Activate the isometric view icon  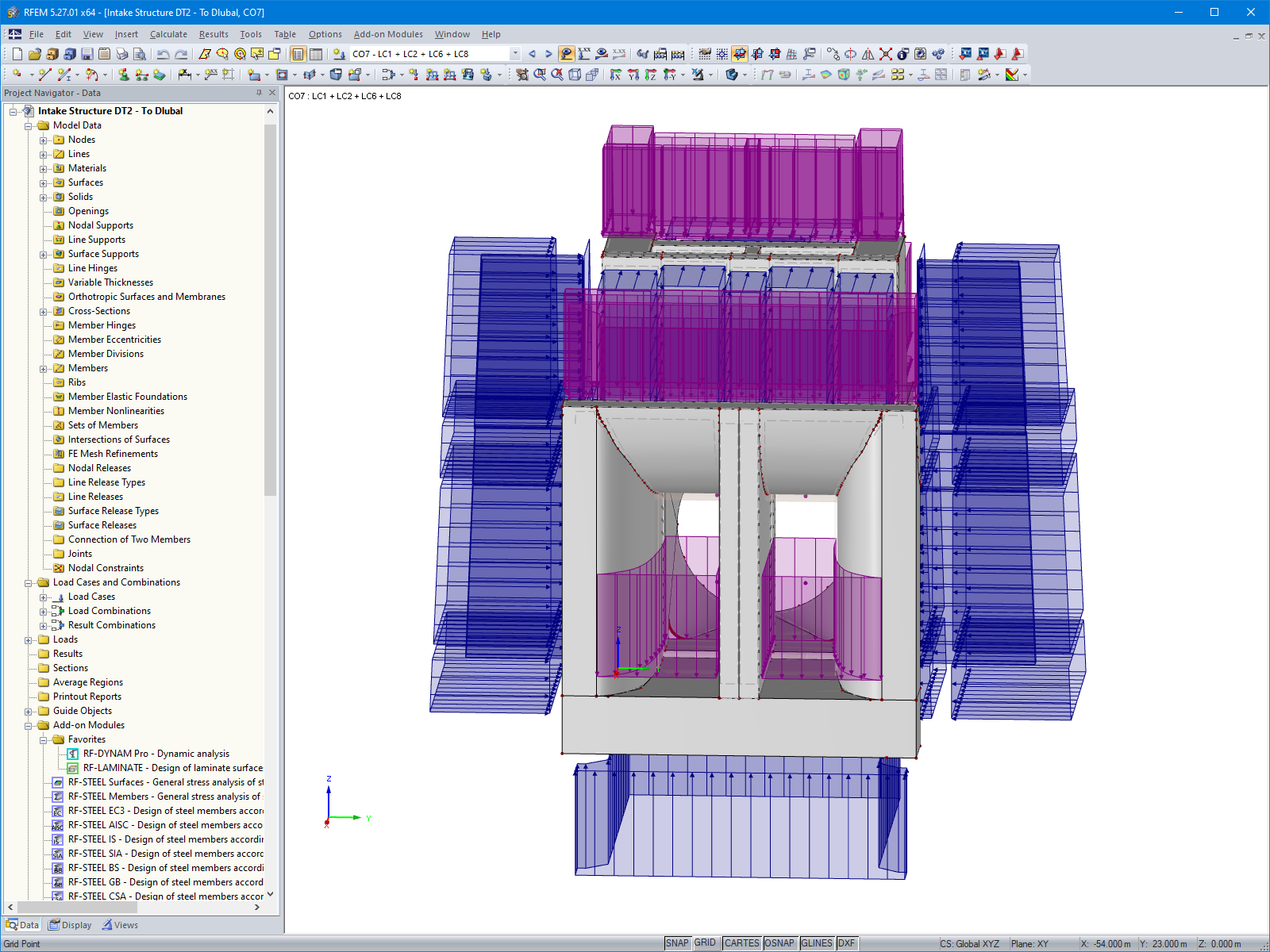[575, 75]
